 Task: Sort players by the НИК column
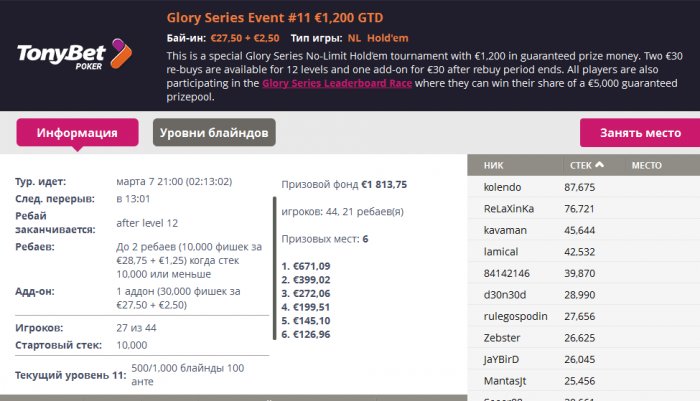tap(493, 165)
